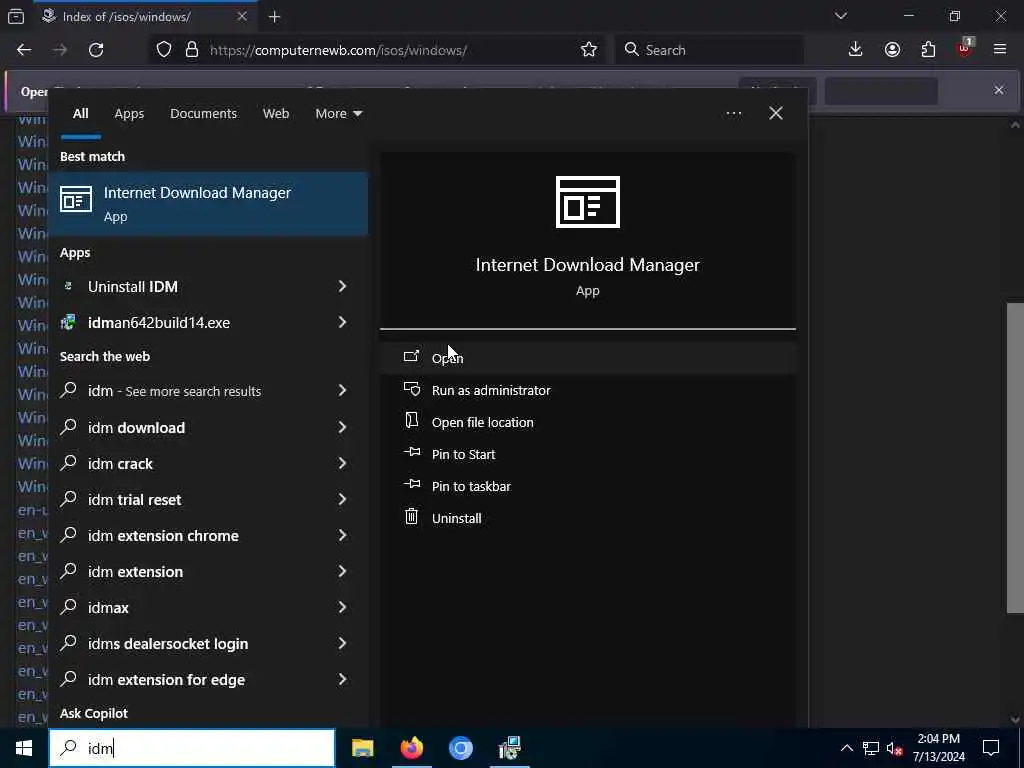The width and height of the screenshot is (1024, 768).
Task: Click the site padlock security icon
Action: [192, 50]
